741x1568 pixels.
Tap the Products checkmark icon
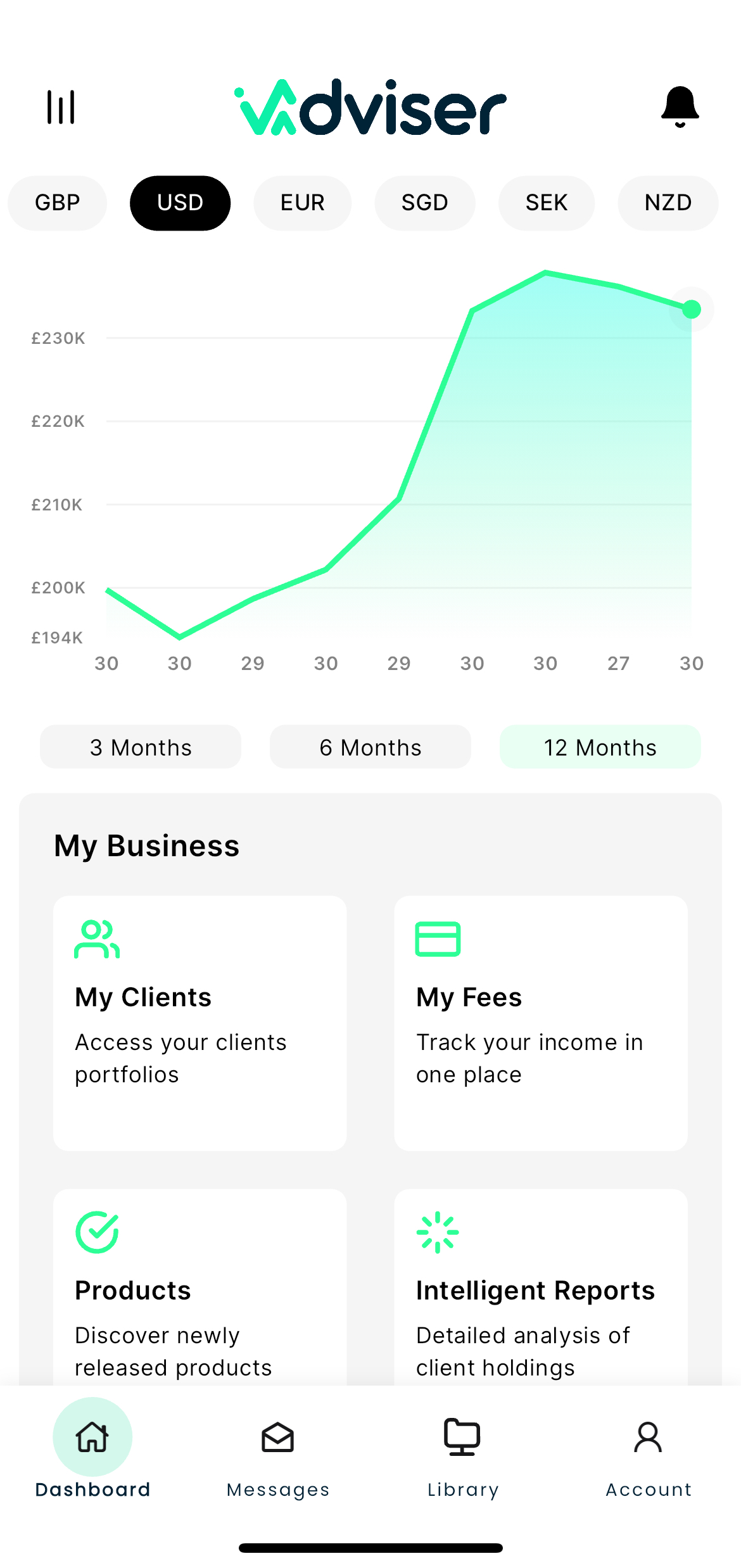[x=97, y=1232]
